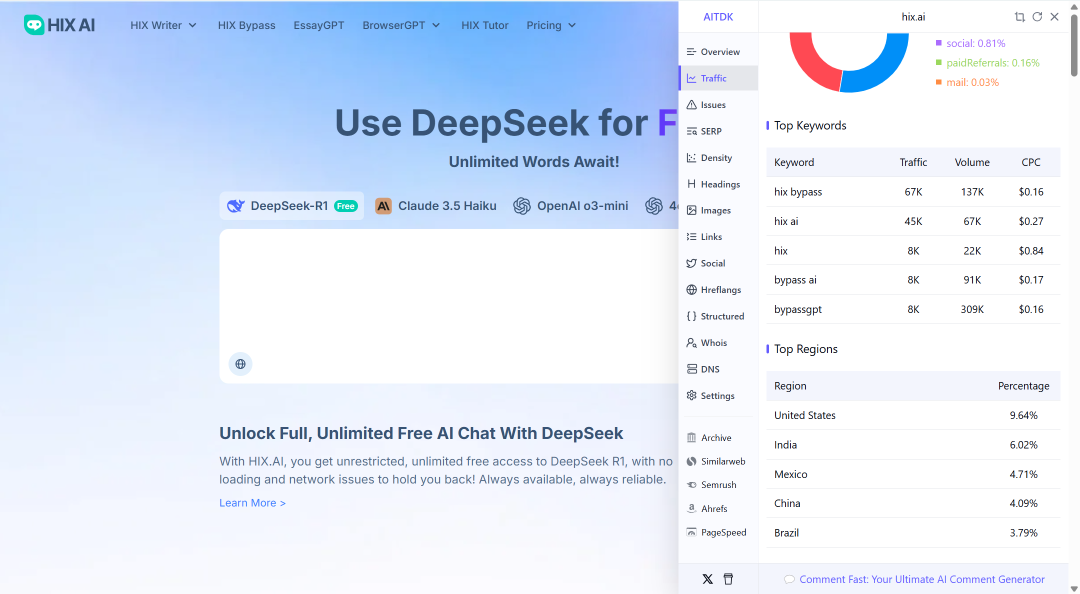Viewport: 1080px width, 594px height.
Task: Open the HIX Tutor nav link
Action: coord(485,25)
